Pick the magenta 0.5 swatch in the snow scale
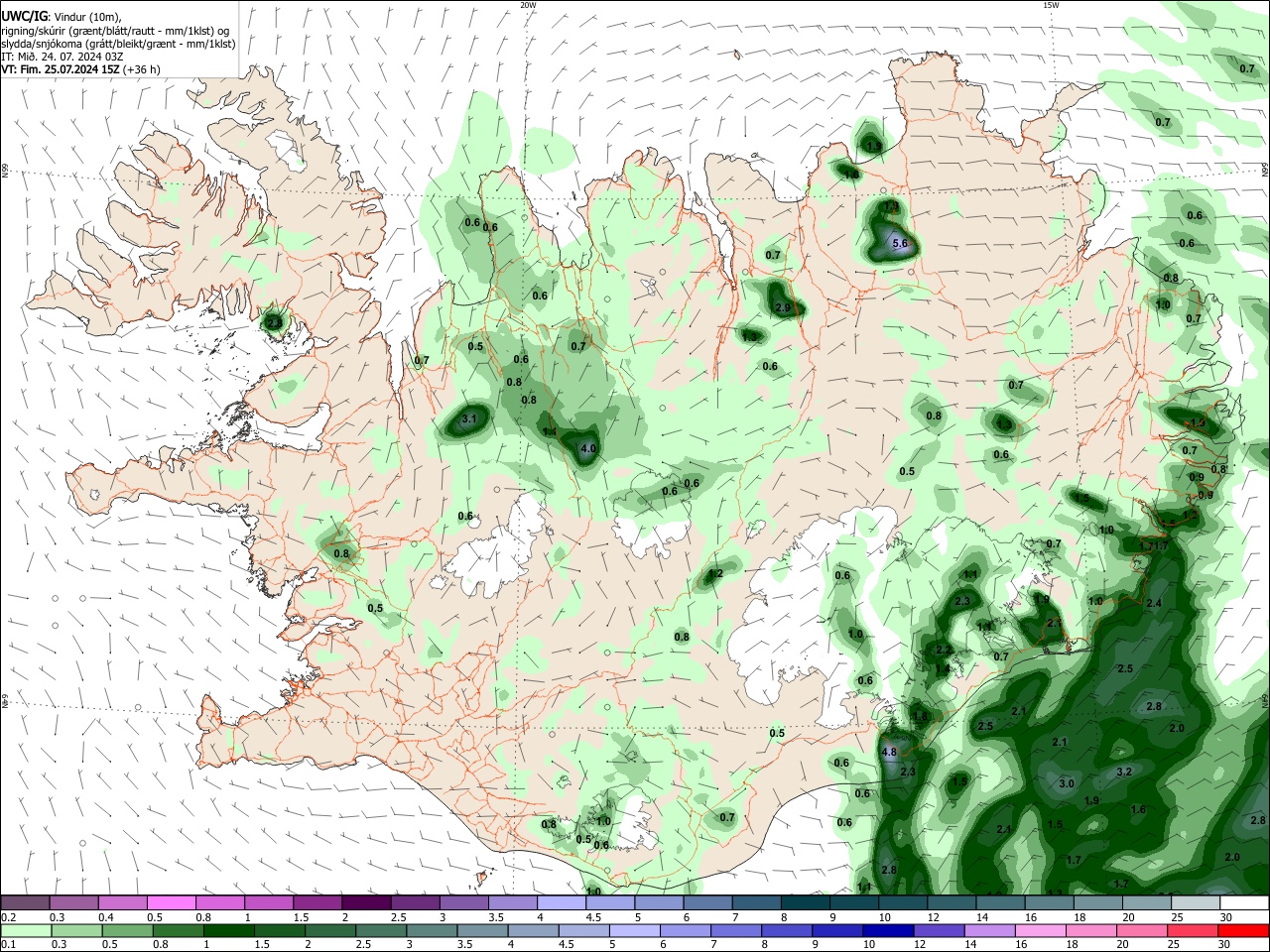Screen dimensions: 1270x952 [x=171, y=903]
